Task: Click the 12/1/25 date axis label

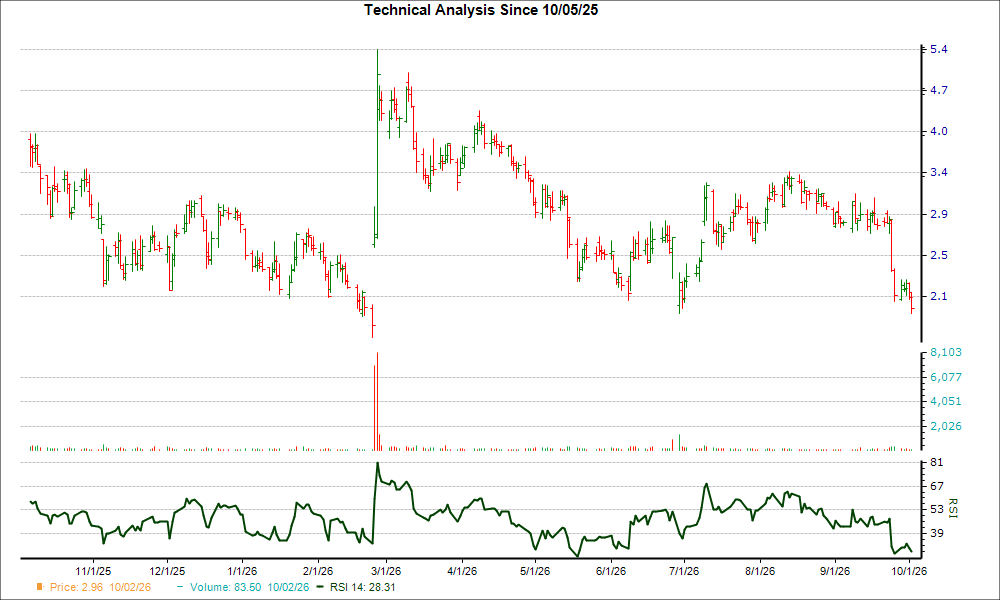Action: point(168,571)
